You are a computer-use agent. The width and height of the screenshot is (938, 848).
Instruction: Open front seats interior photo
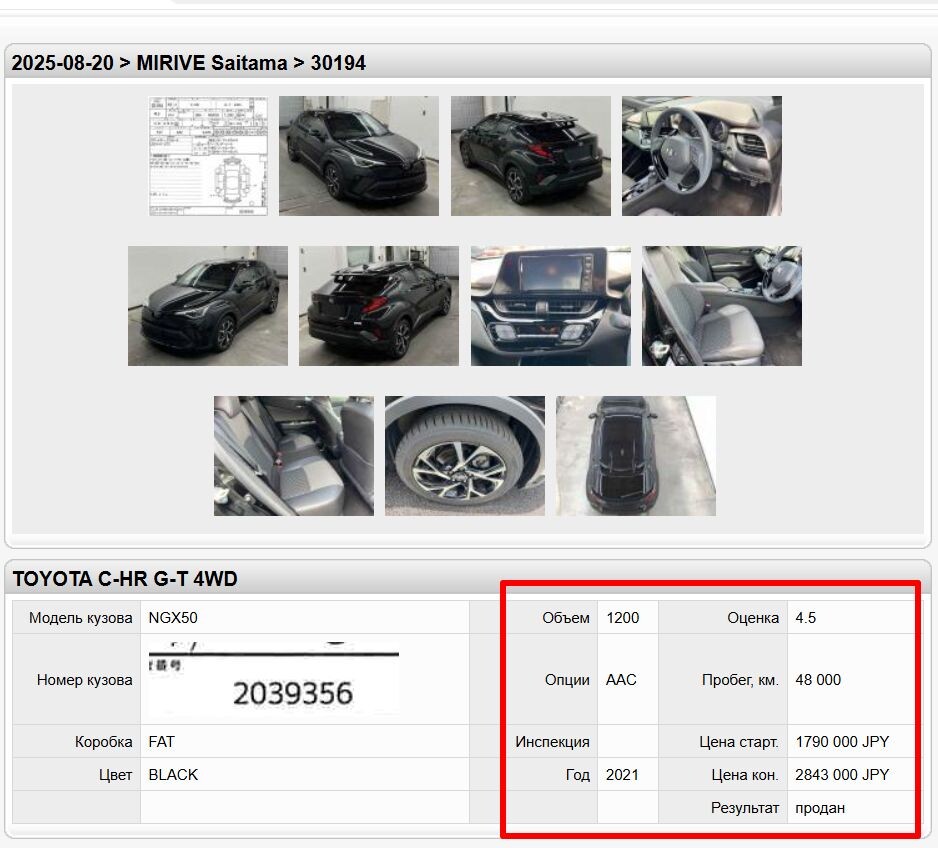coord(722,306)
